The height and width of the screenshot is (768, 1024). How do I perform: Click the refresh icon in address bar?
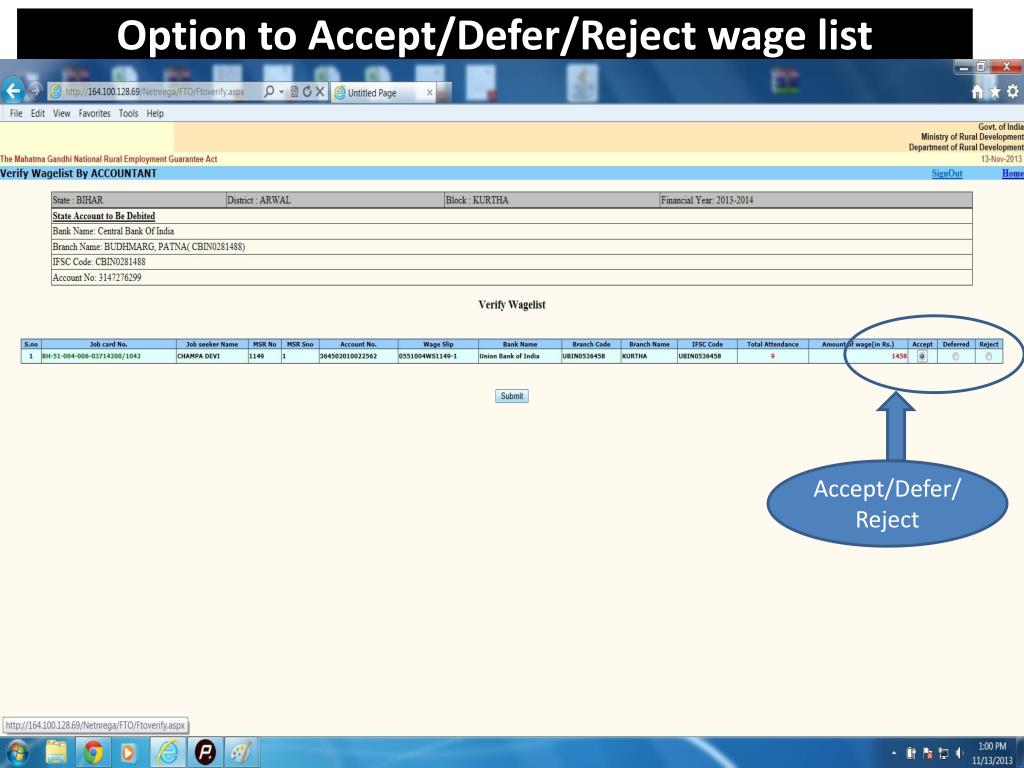point(307,92)
